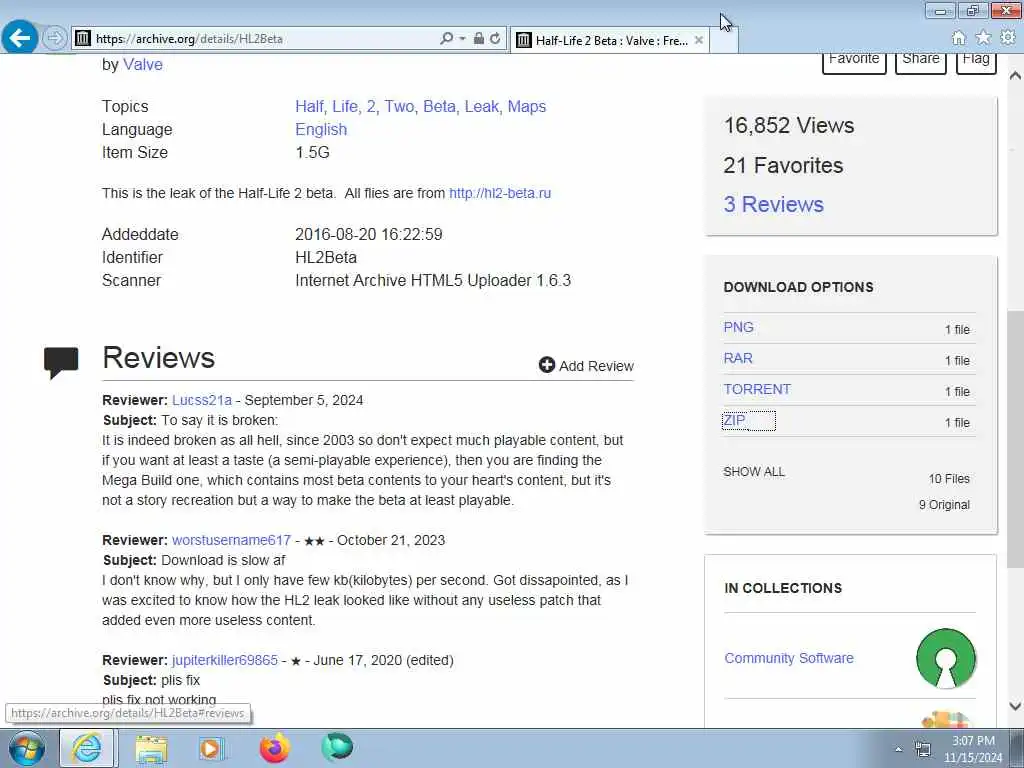Click the green circular app taskbar icon
The width and height of the screenshot is (1024, 768).
[x=337, y=748]
